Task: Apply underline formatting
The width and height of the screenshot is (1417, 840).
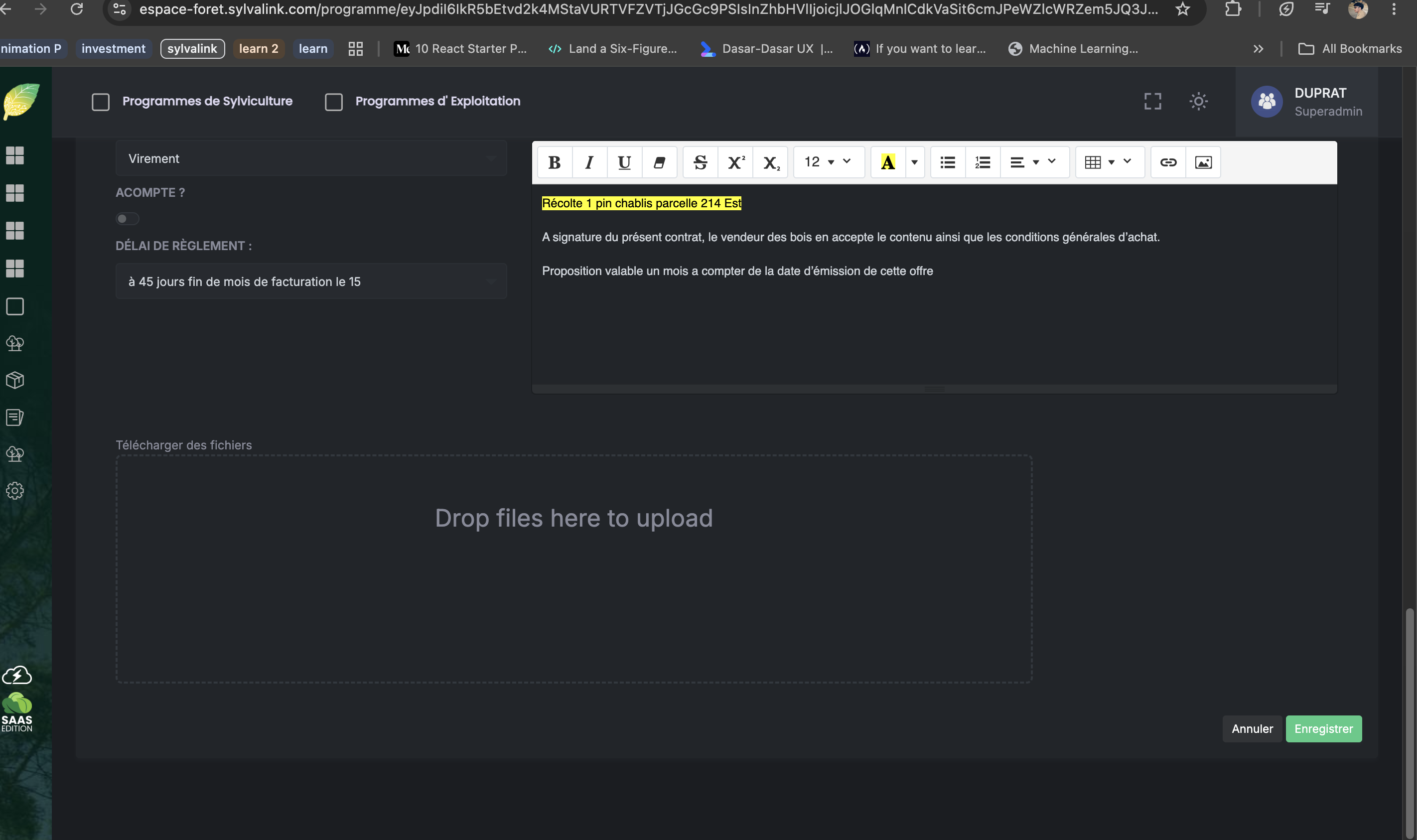Action: point(624,162)
